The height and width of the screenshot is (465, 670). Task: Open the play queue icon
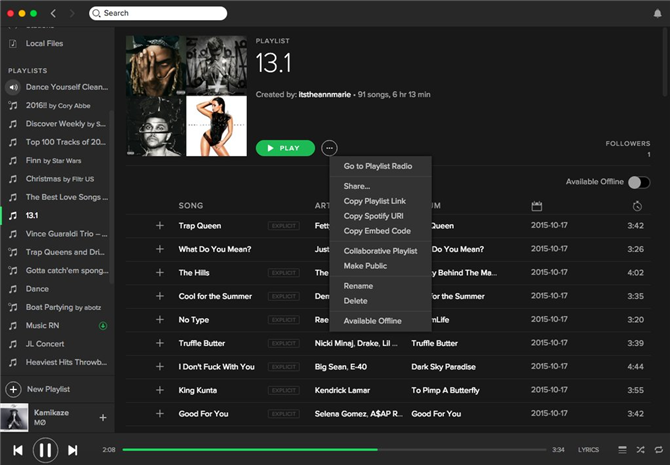(622, 450)
